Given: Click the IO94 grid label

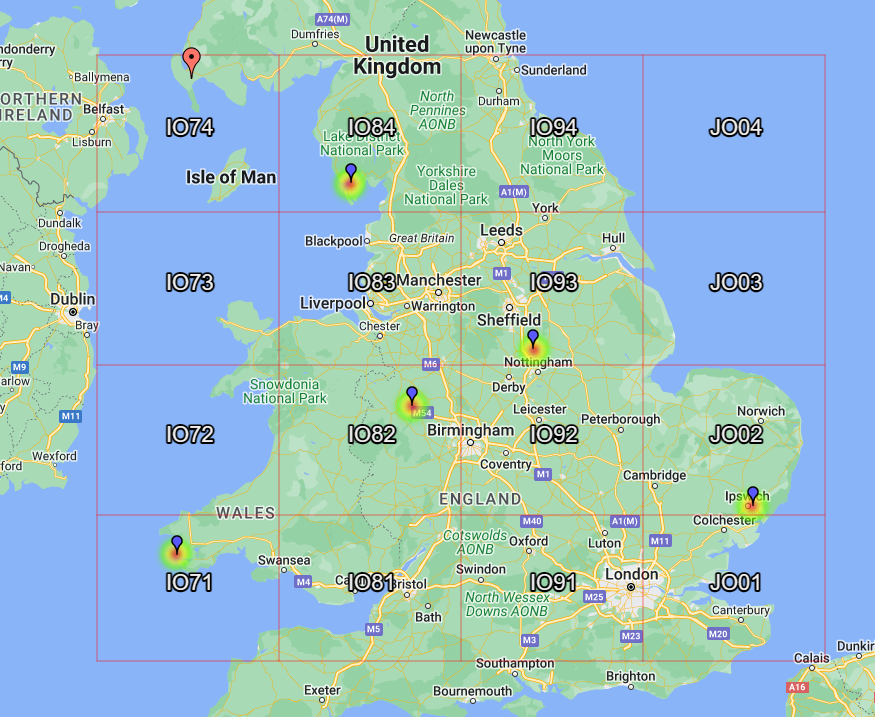Looking at the screenshot, I should tap(554, 128).
